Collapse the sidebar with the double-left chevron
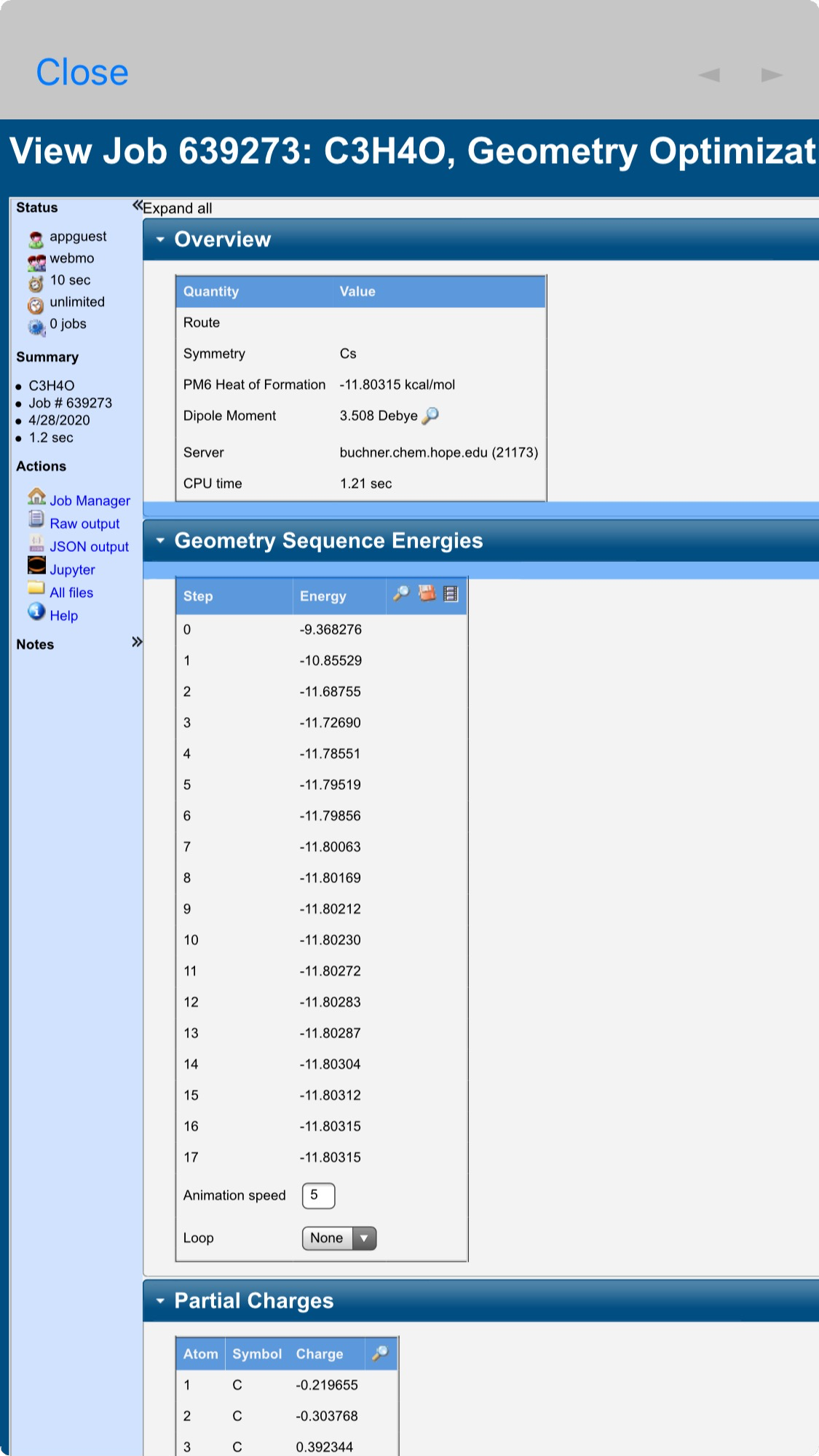This screenshot has width=819, height=1456. point(137,206)
